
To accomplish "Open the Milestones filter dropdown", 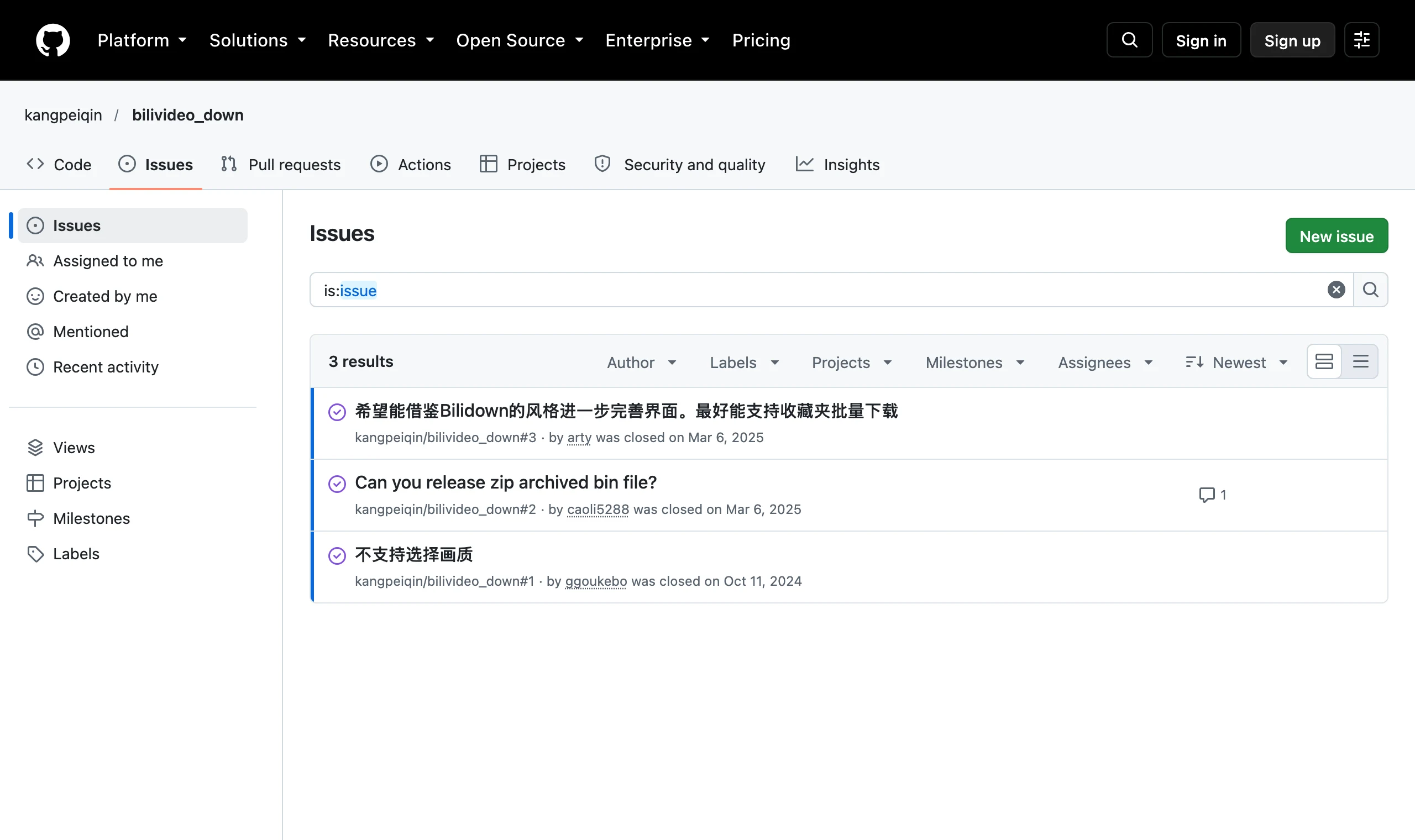I will point(974,363).
